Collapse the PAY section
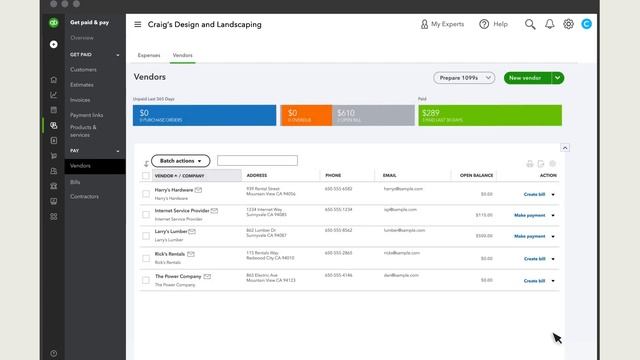 tap(118, 151)
